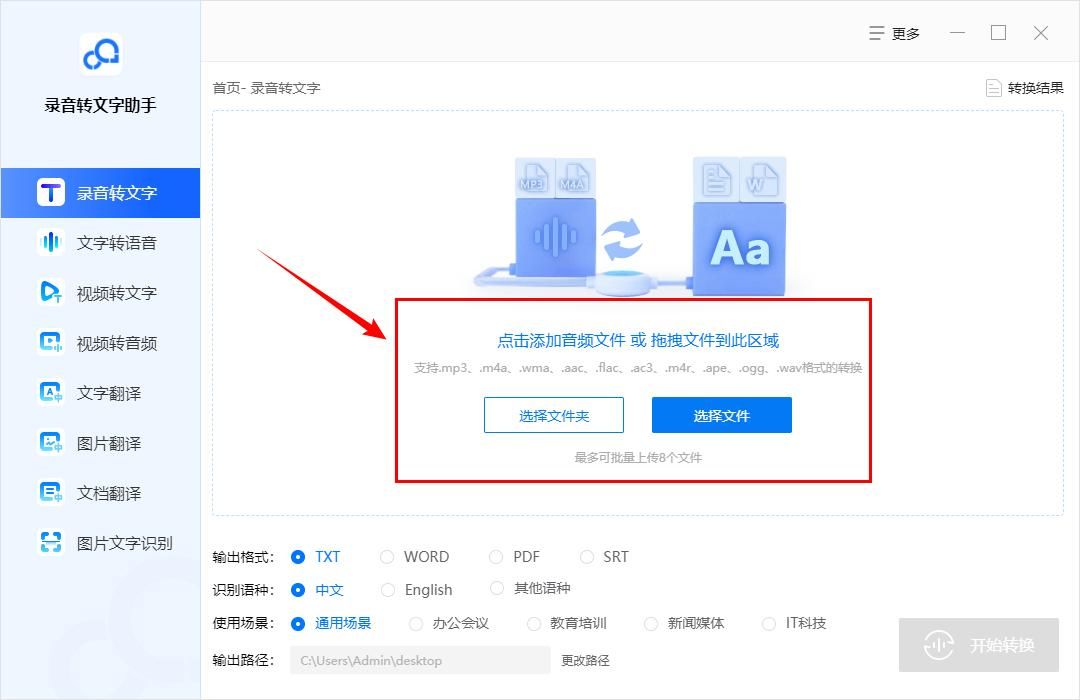Screen dimensions: 1080x700
Task: Click the 文字转语音 waveform icon
Action: click(x=51, y=243)
